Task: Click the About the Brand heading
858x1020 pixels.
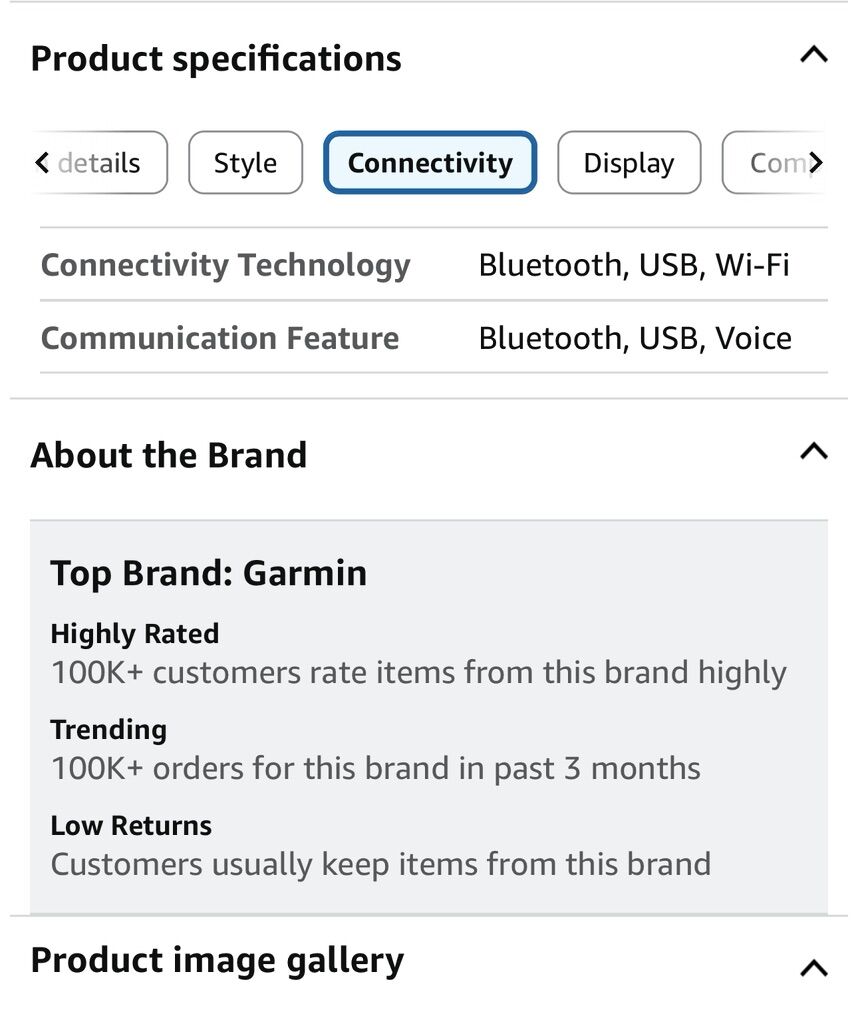Action: click(169, 455)
